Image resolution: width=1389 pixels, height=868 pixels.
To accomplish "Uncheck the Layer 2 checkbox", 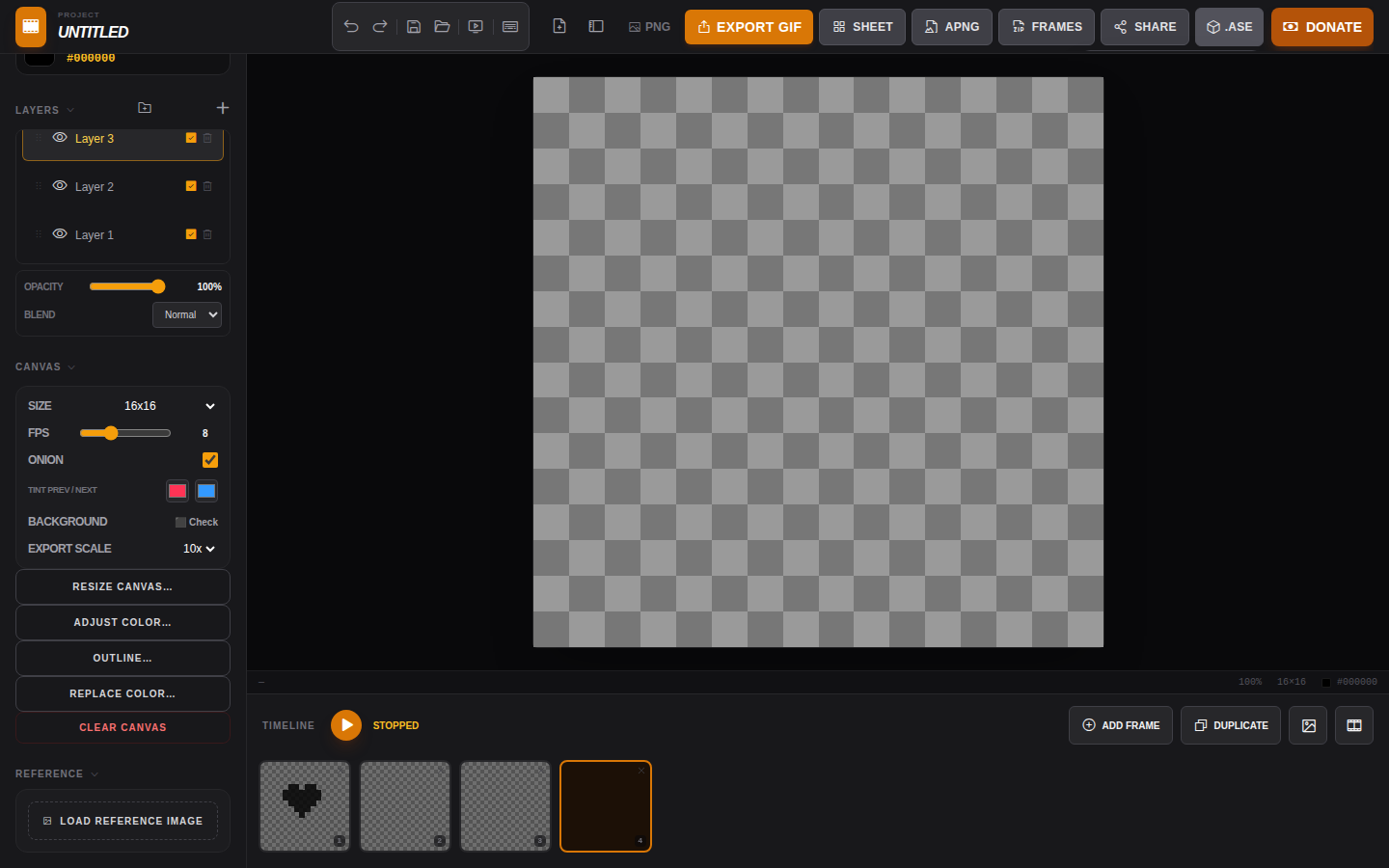I will (191, 186).
